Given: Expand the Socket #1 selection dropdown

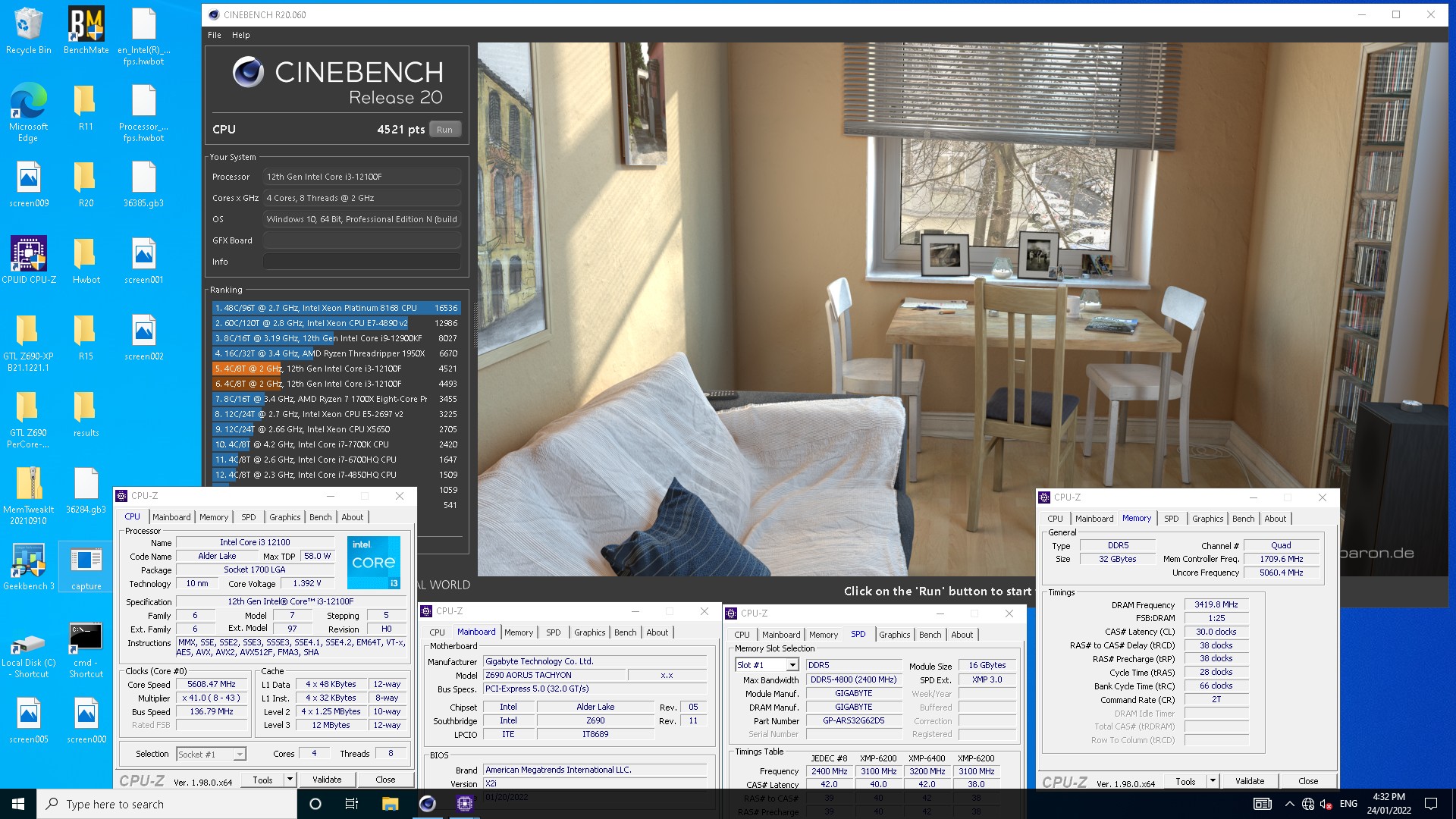Looking at the screenshot, I should coord(239,755).
